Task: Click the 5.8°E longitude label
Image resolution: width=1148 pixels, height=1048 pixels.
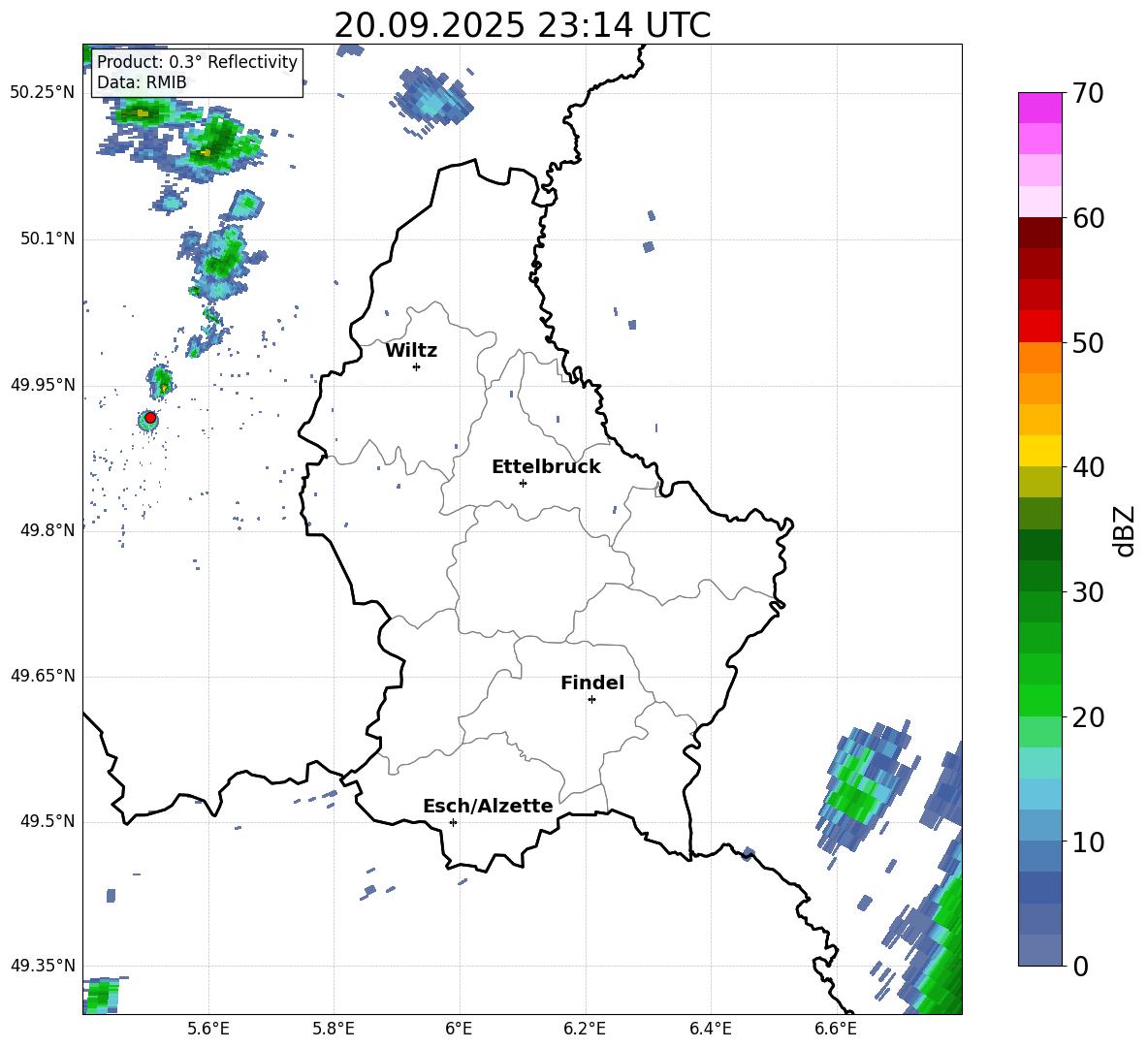Action: pos(334,1029)
